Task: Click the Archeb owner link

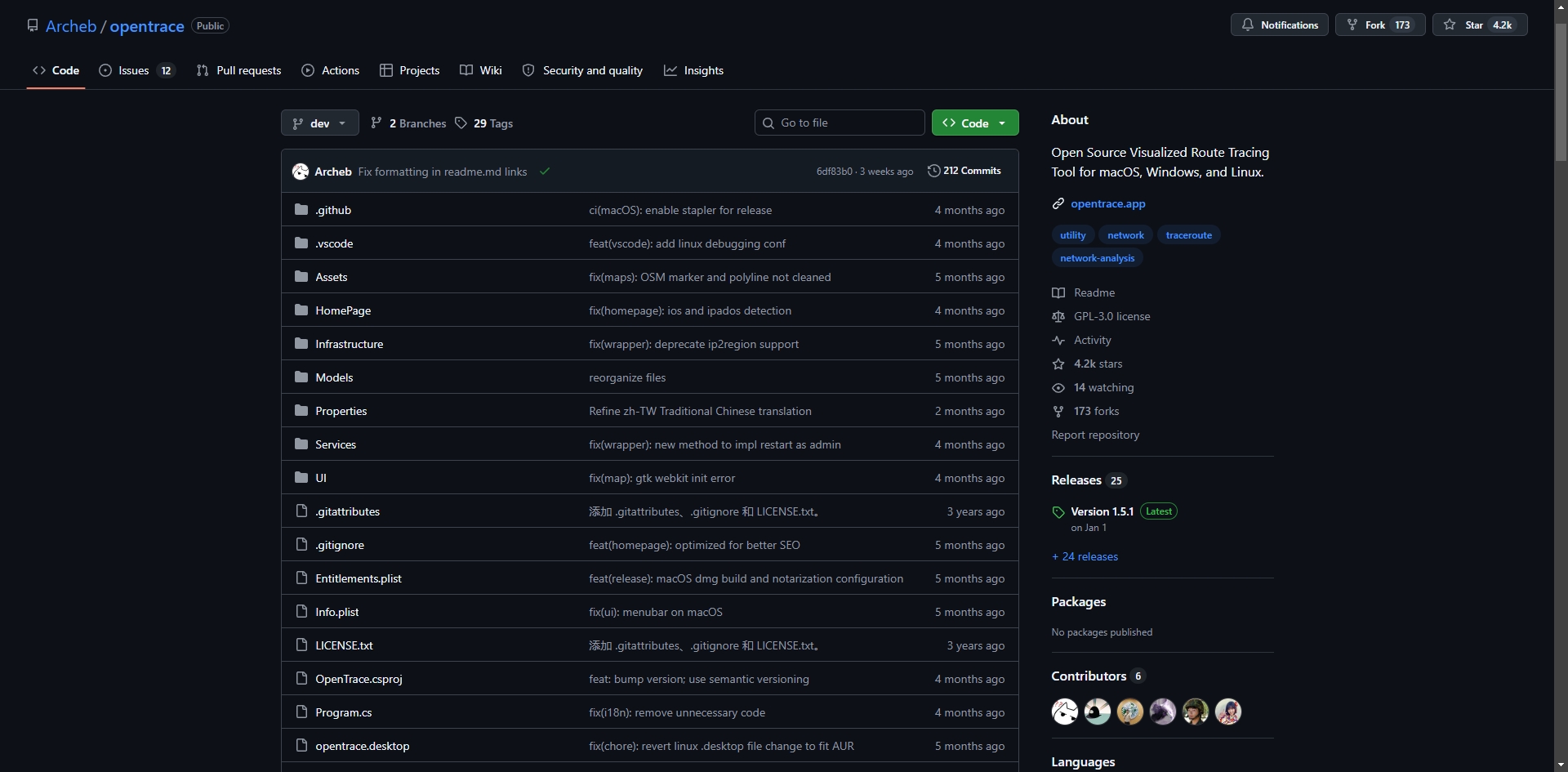Action: click(71, 26)
